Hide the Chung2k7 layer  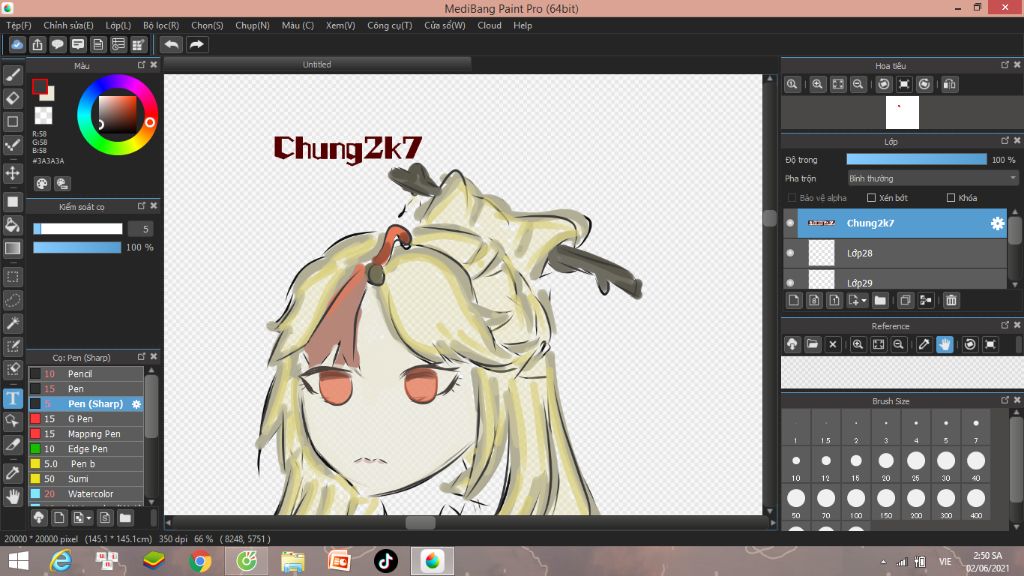click(x=790, y=223)
